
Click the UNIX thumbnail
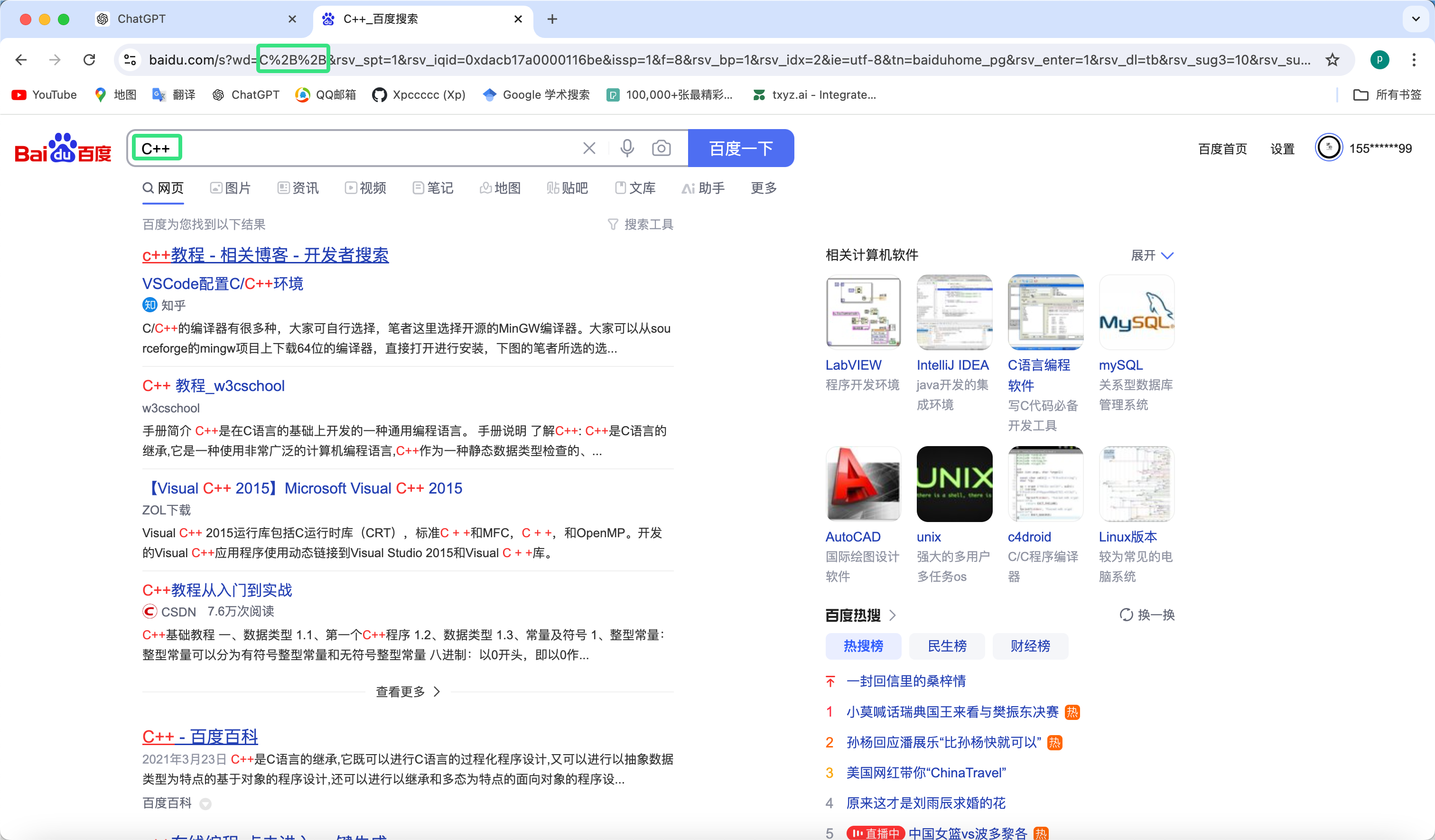[954, 484]
